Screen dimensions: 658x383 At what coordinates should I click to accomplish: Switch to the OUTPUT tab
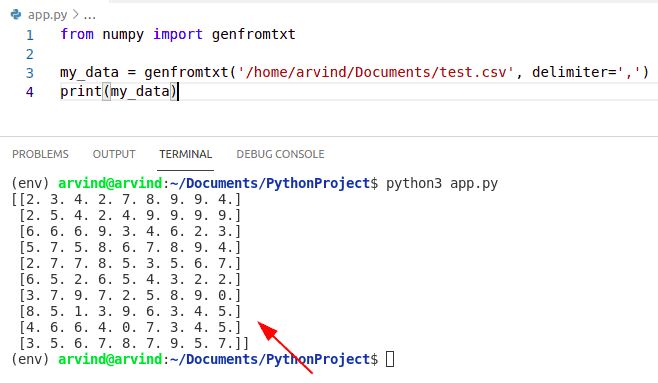click(114, 154)
